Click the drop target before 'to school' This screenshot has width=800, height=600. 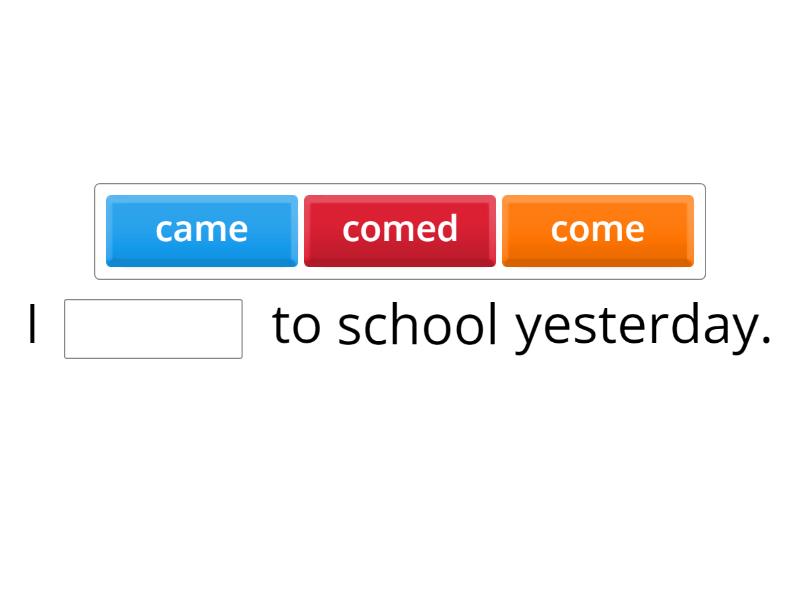point(153,328)
